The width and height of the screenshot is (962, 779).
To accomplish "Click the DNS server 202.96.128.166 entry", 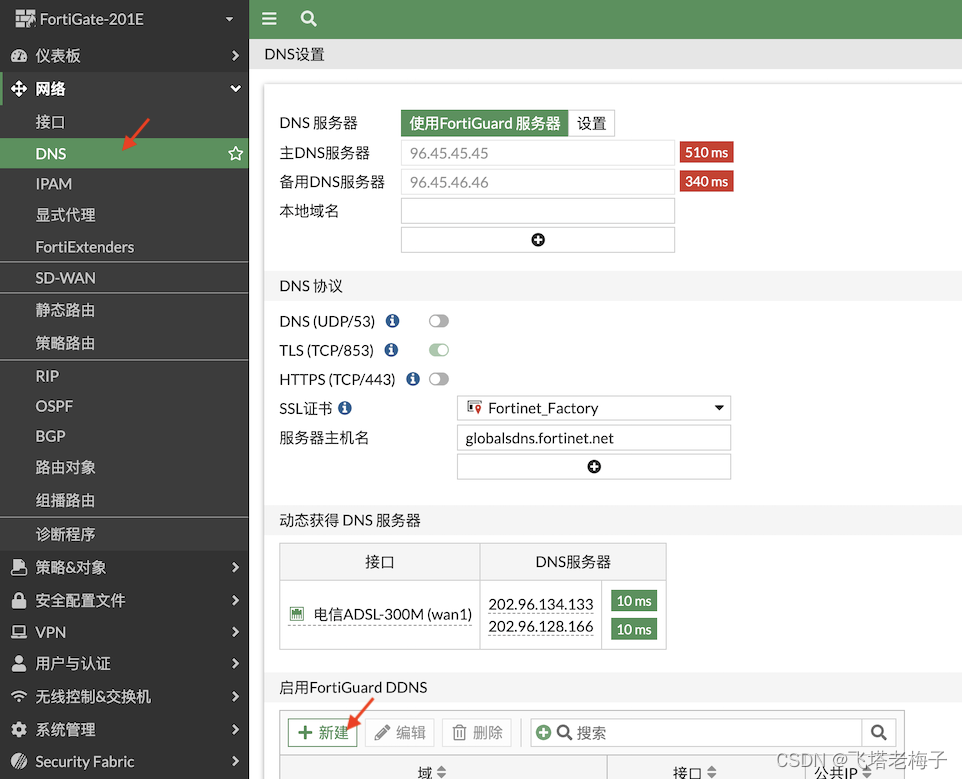I will (x=541, y=626).
